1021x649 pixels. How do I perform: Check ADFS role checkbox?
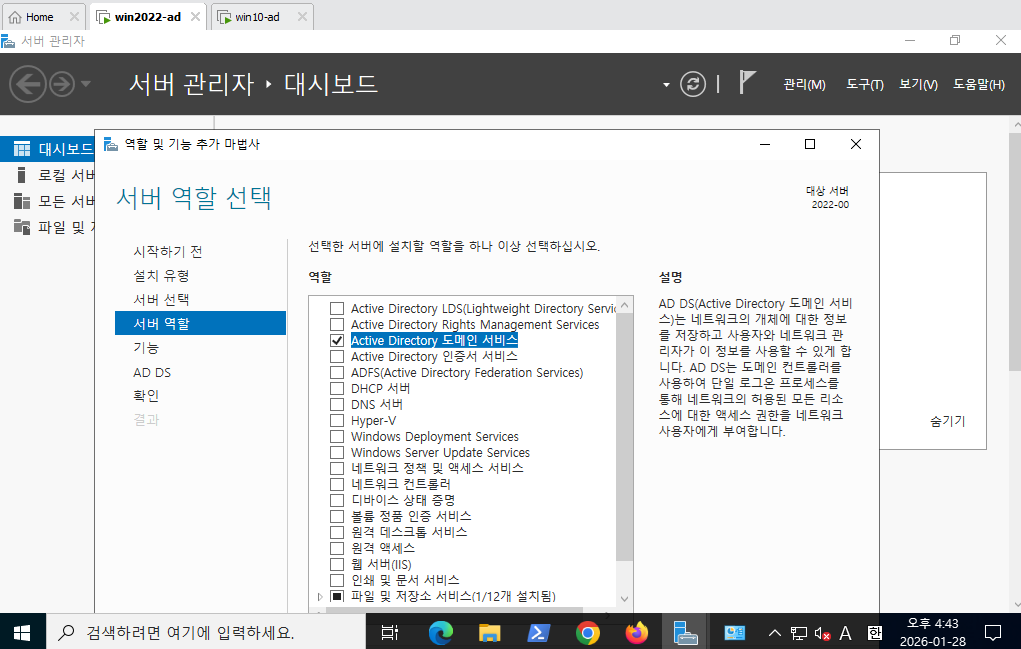pyautogui.click(x=337, y=372)
